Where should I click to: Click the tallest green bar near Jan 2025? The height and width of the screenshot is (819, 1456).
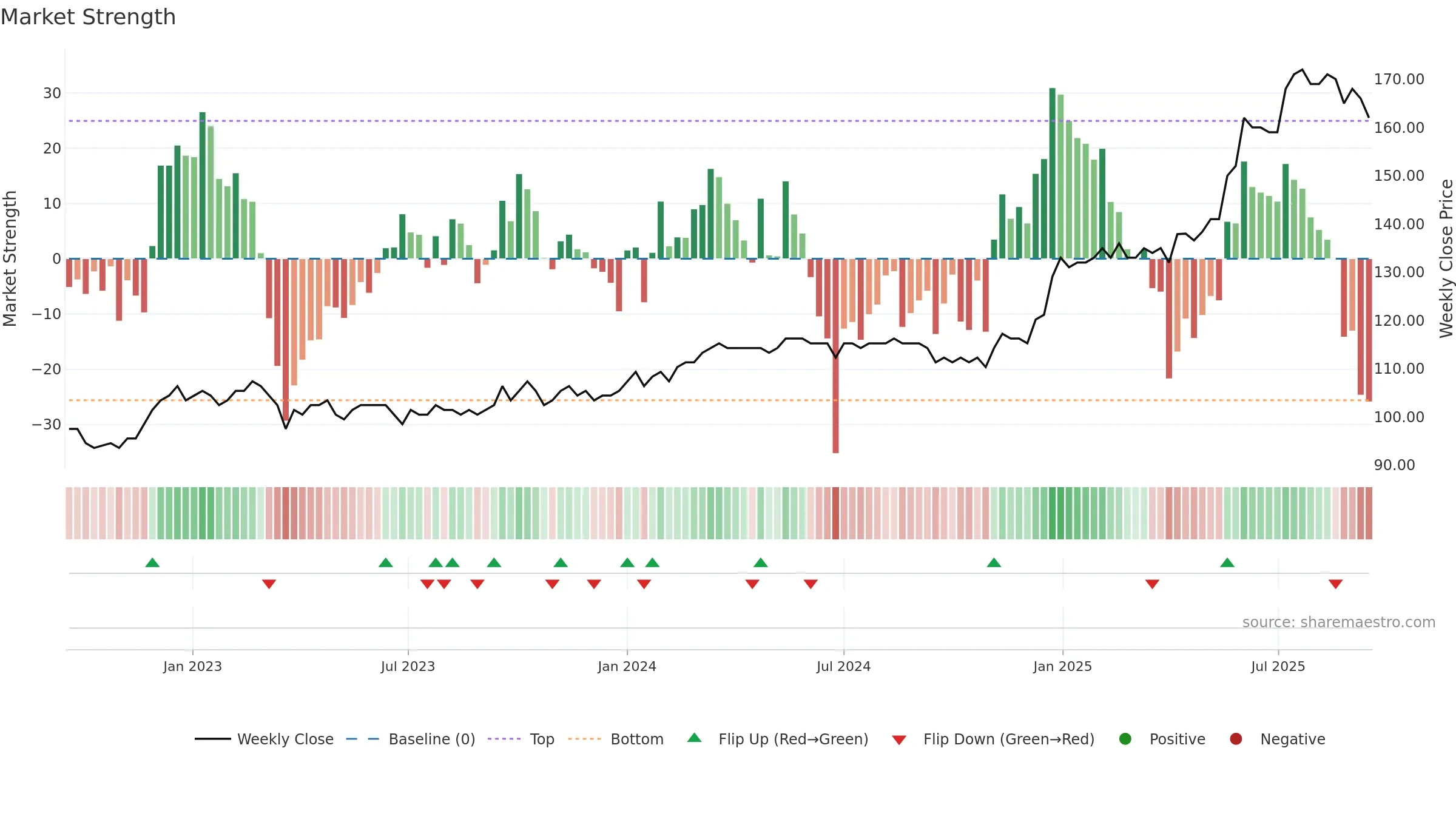(1053, 174)
